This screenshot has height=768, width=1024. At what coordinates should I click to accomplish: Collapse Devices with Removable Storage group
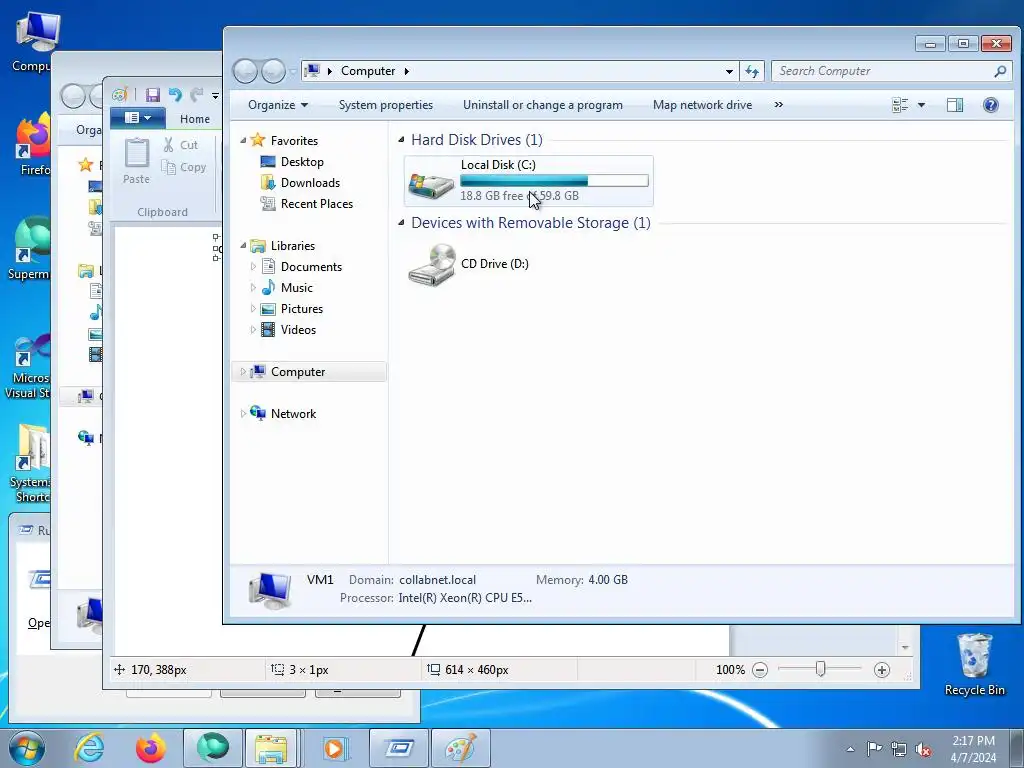pos(401,223)
